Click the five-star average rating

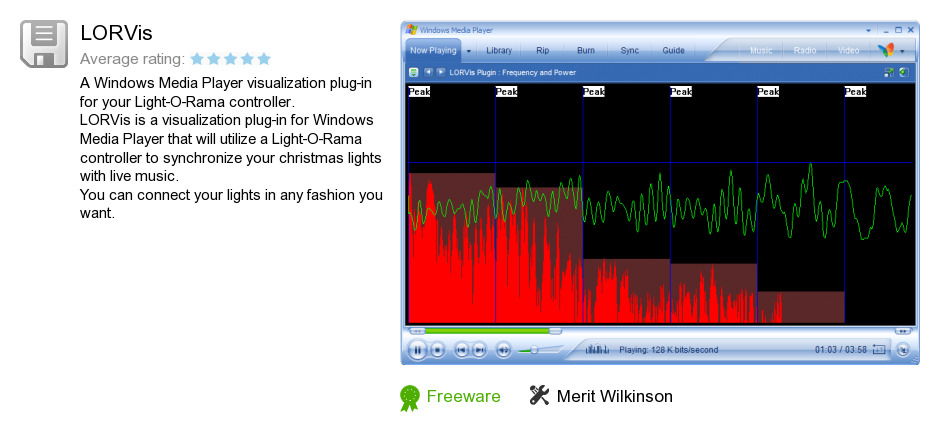[230, 59]
